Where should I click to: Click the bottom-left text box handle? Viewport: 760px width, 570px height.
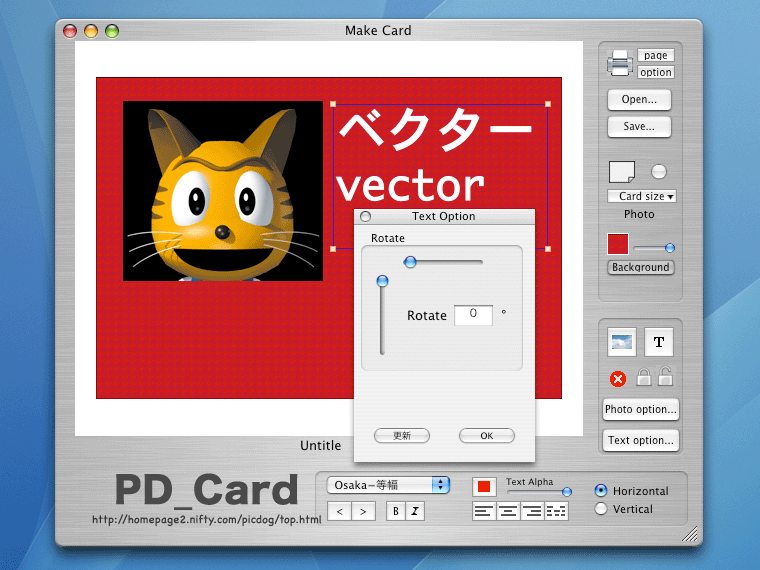(333, 249)
